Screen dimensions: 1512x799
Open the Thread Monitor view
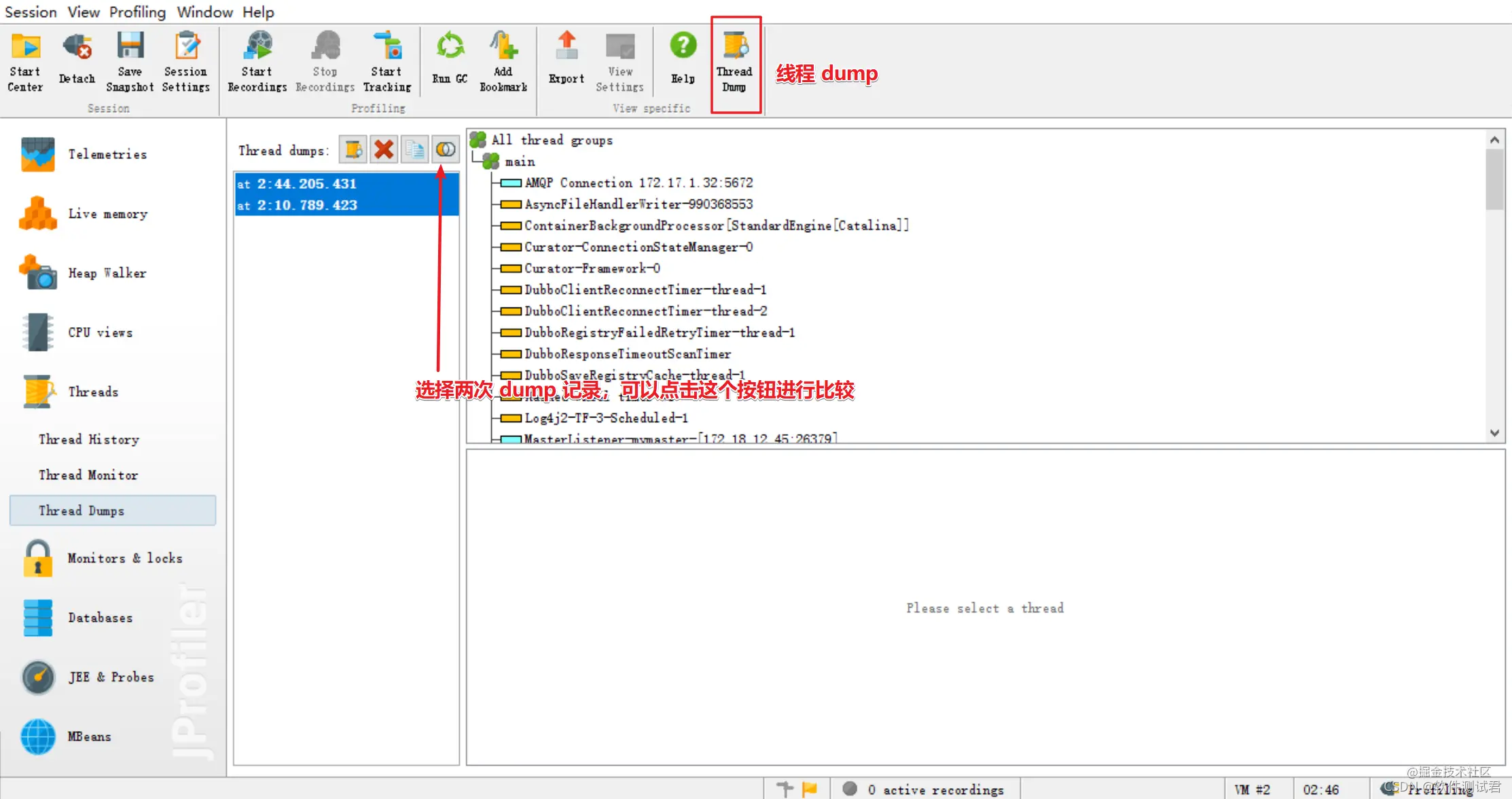tap(88, 475)
